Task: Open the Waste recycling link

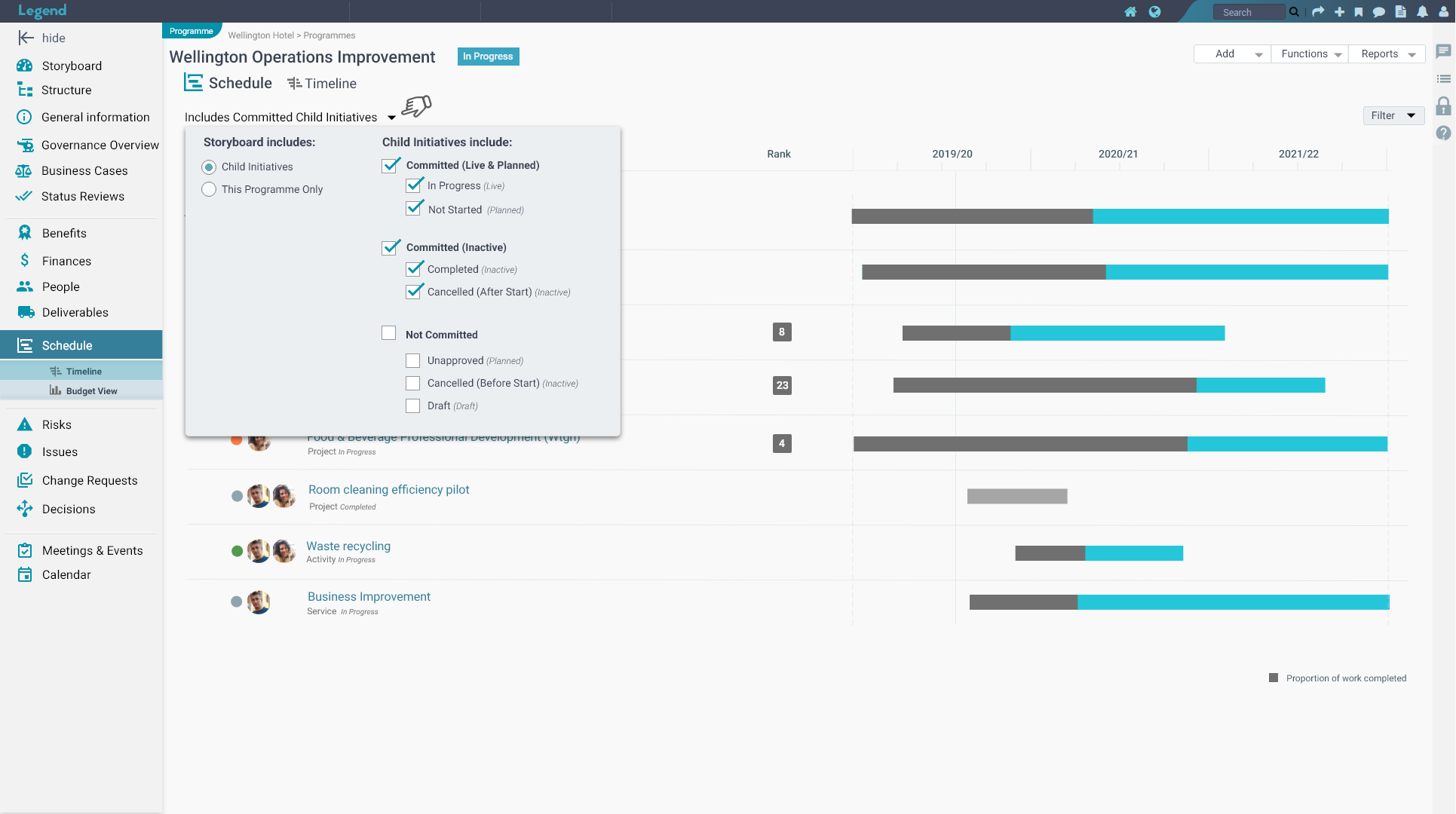Action: coord(348,546)
